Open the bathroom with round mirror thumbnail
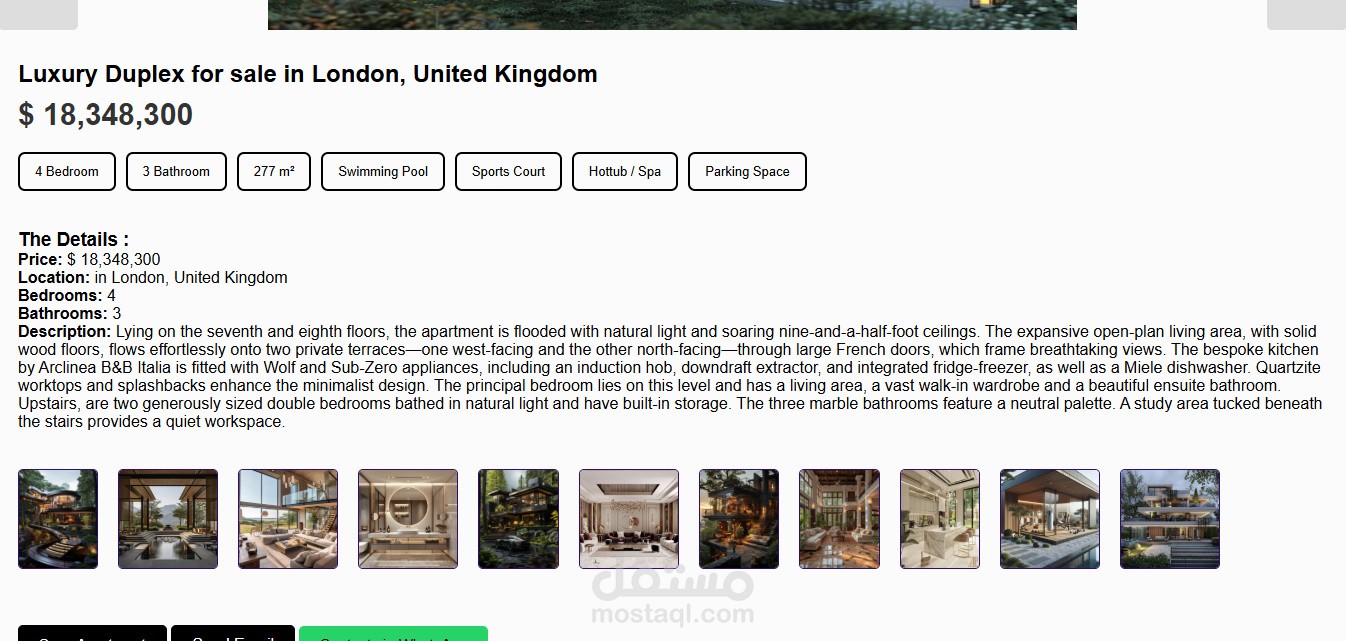This screenshot has width=1346, height=641. [x=408, y=519]
